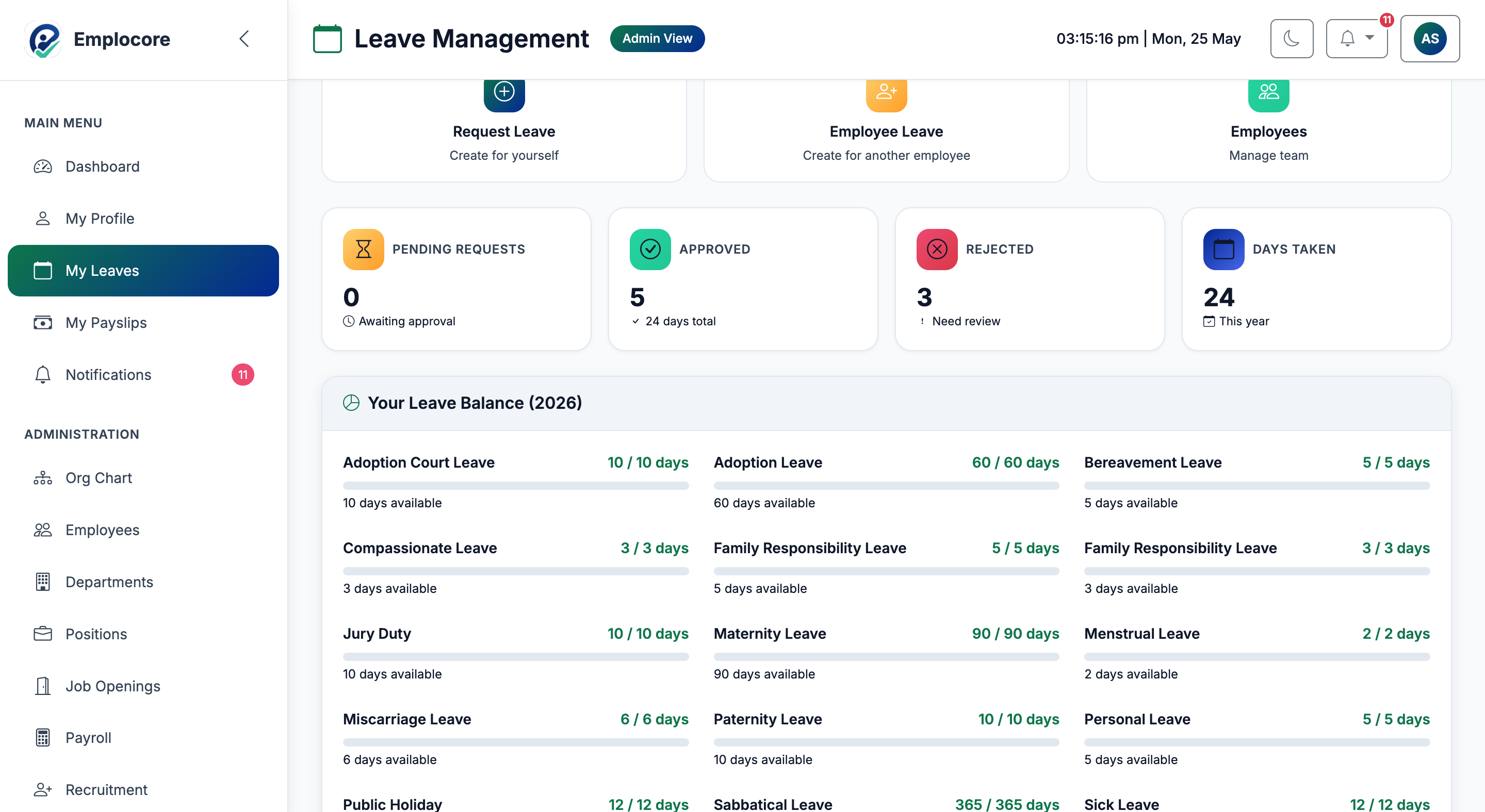Click the Personal Leave progress bar

coord(1256,742)
